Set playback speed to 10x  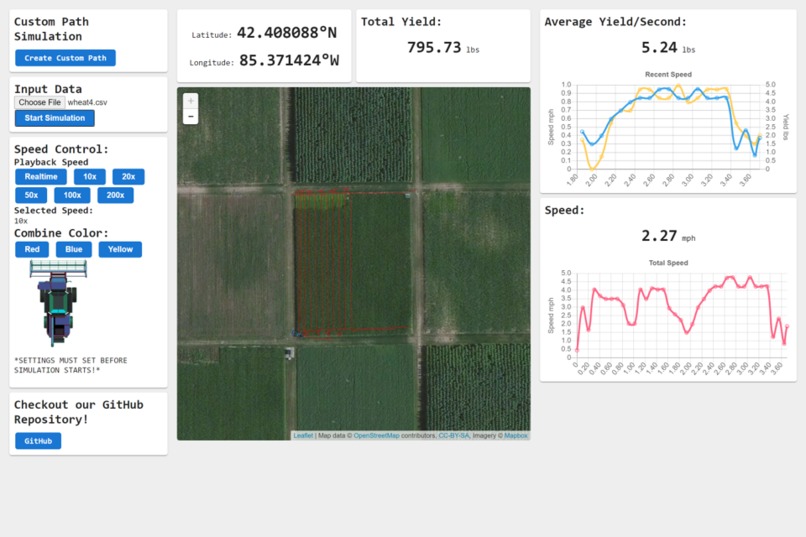90,177
